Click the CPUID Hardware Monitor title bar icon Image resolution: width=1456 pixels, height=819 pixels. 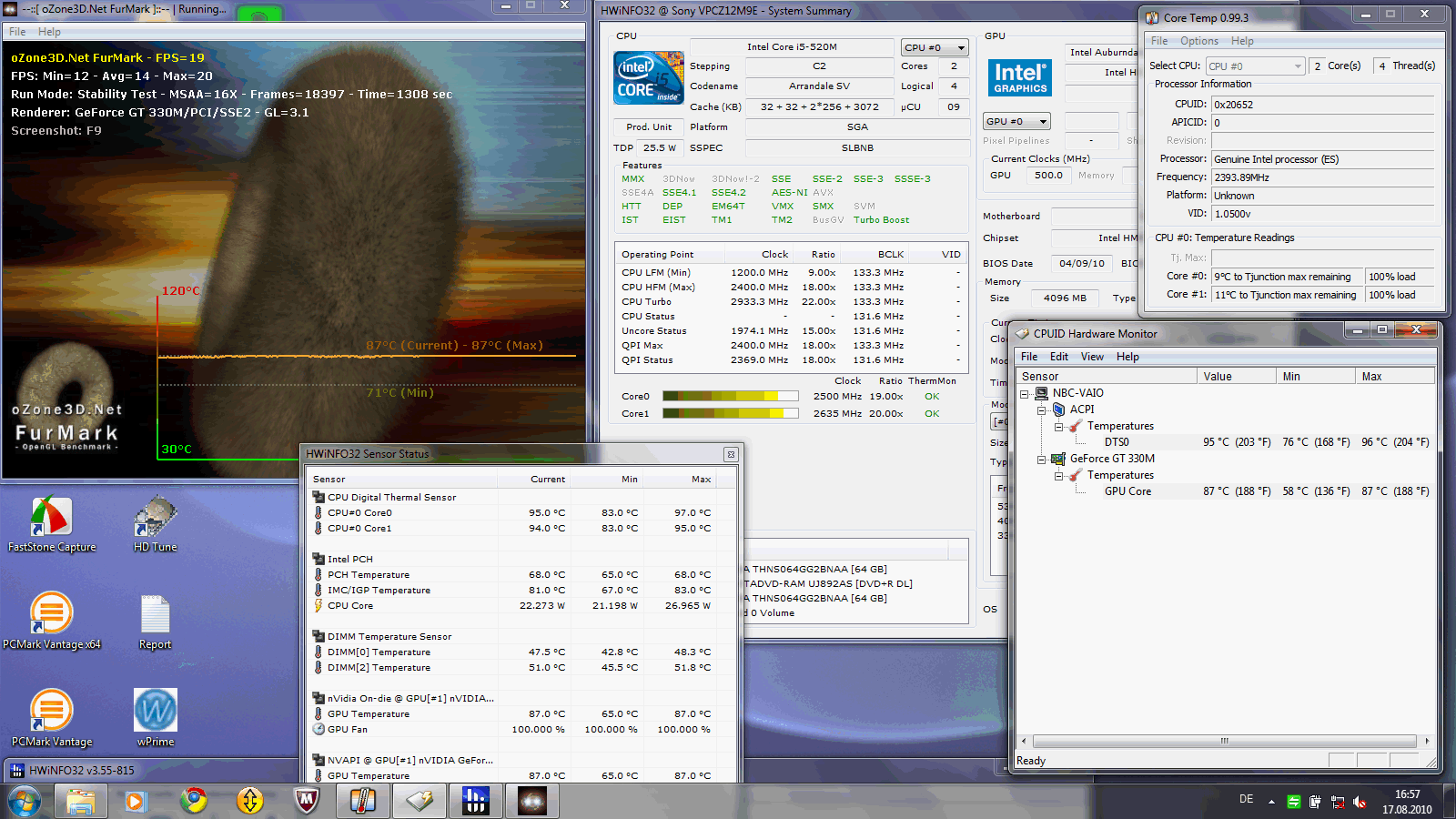pos(1022,334)
